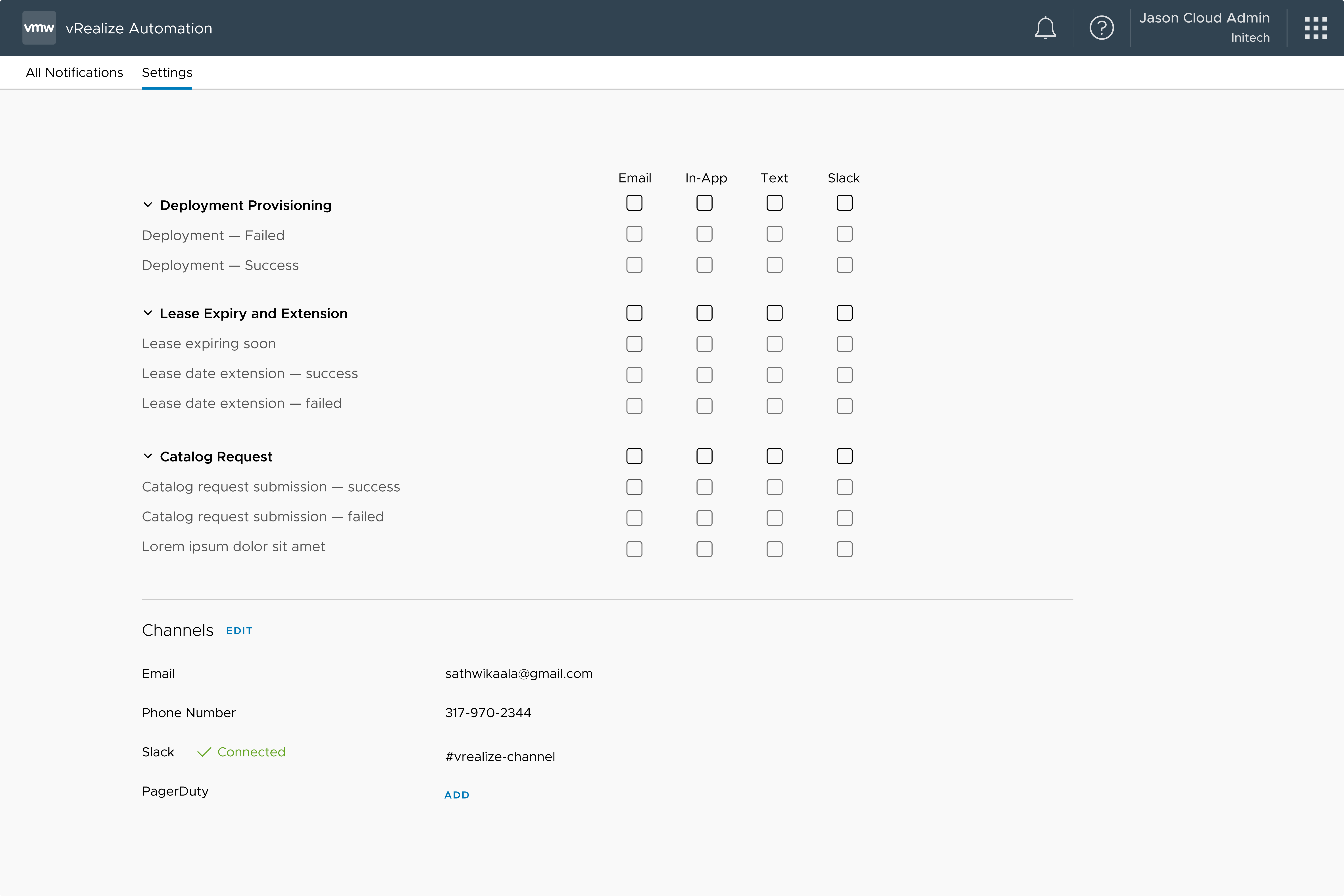Enable Email for Catalog request submission — success
The width and height of the screenshot is (1344, 896).
click(x=634, y=487)
